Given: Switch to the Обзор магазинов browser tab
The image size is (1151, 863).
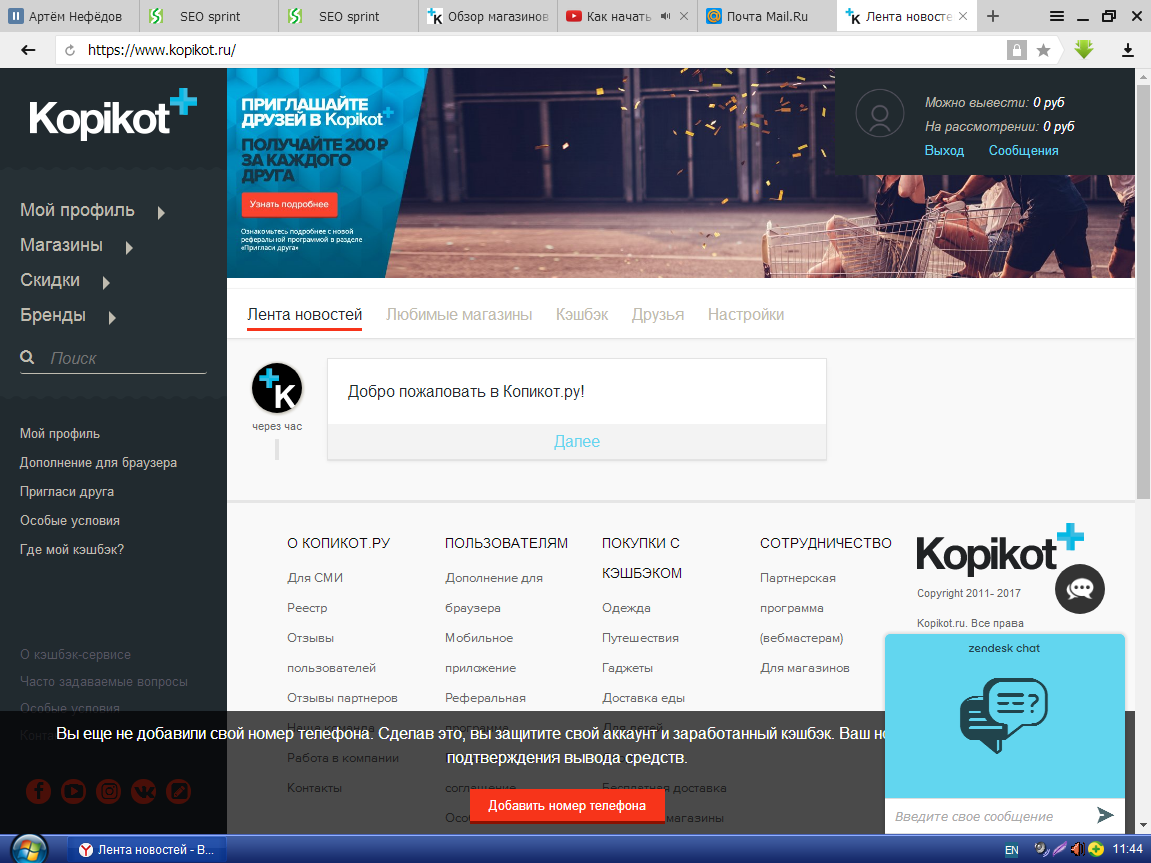Looking at the screenshot, I should pyautogui.click(x=488, y=16).
